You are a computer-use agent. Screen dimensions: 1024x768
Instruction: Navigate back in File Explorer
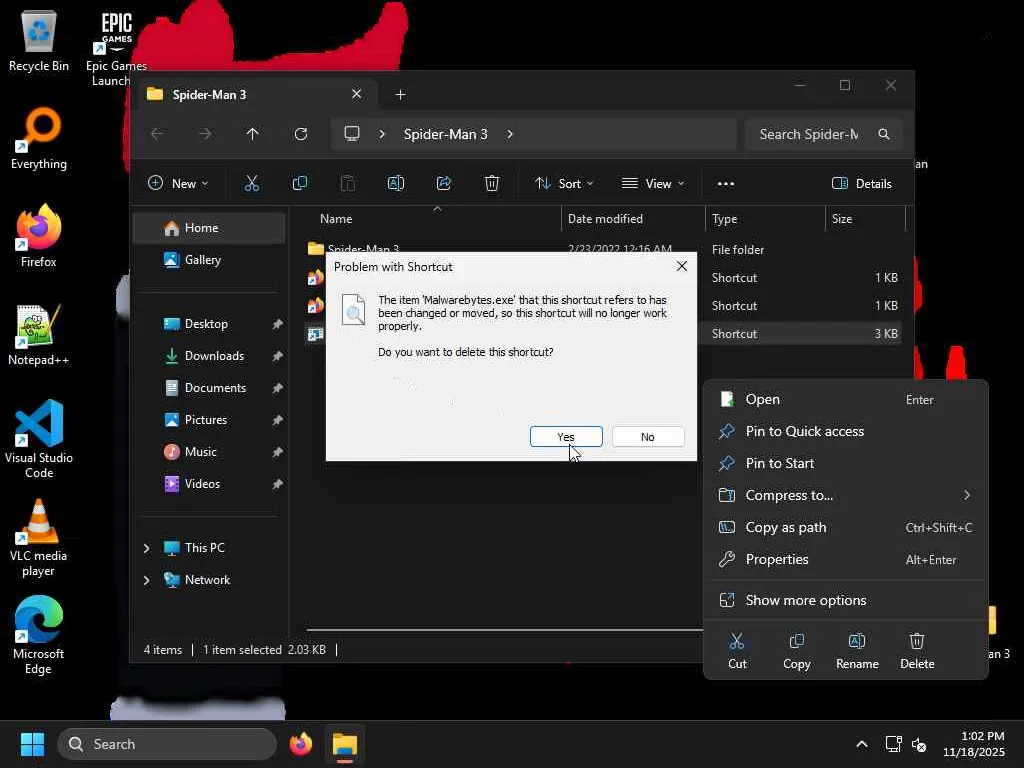[157, 134]
